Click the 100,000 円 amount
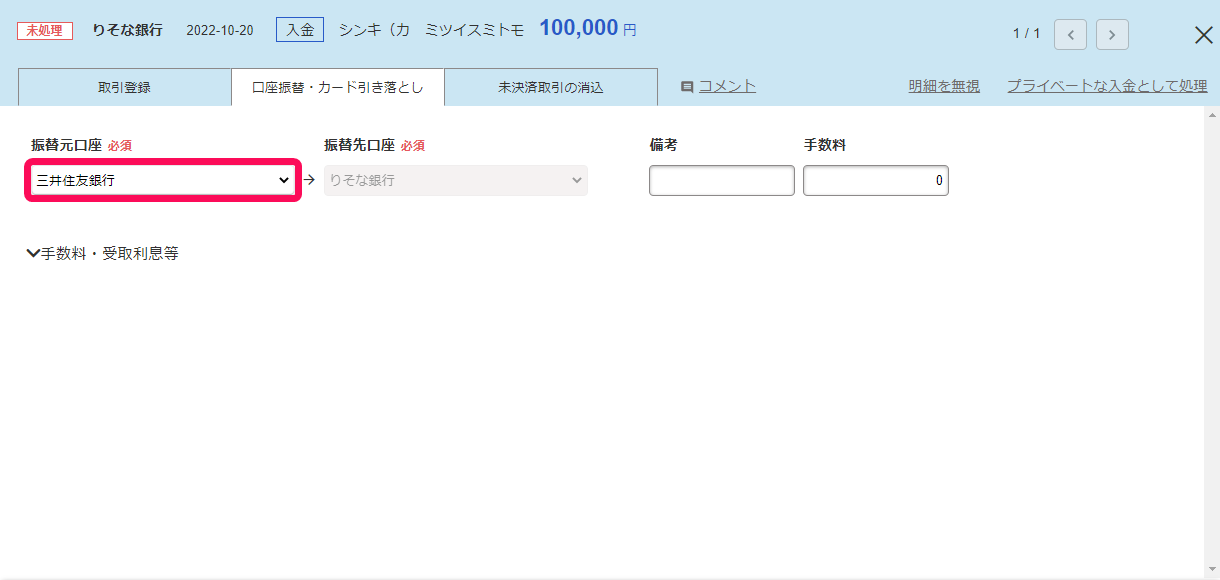The height and width of the screenshot is (580, 1220). pyautogui.click(x=588, y=28)
